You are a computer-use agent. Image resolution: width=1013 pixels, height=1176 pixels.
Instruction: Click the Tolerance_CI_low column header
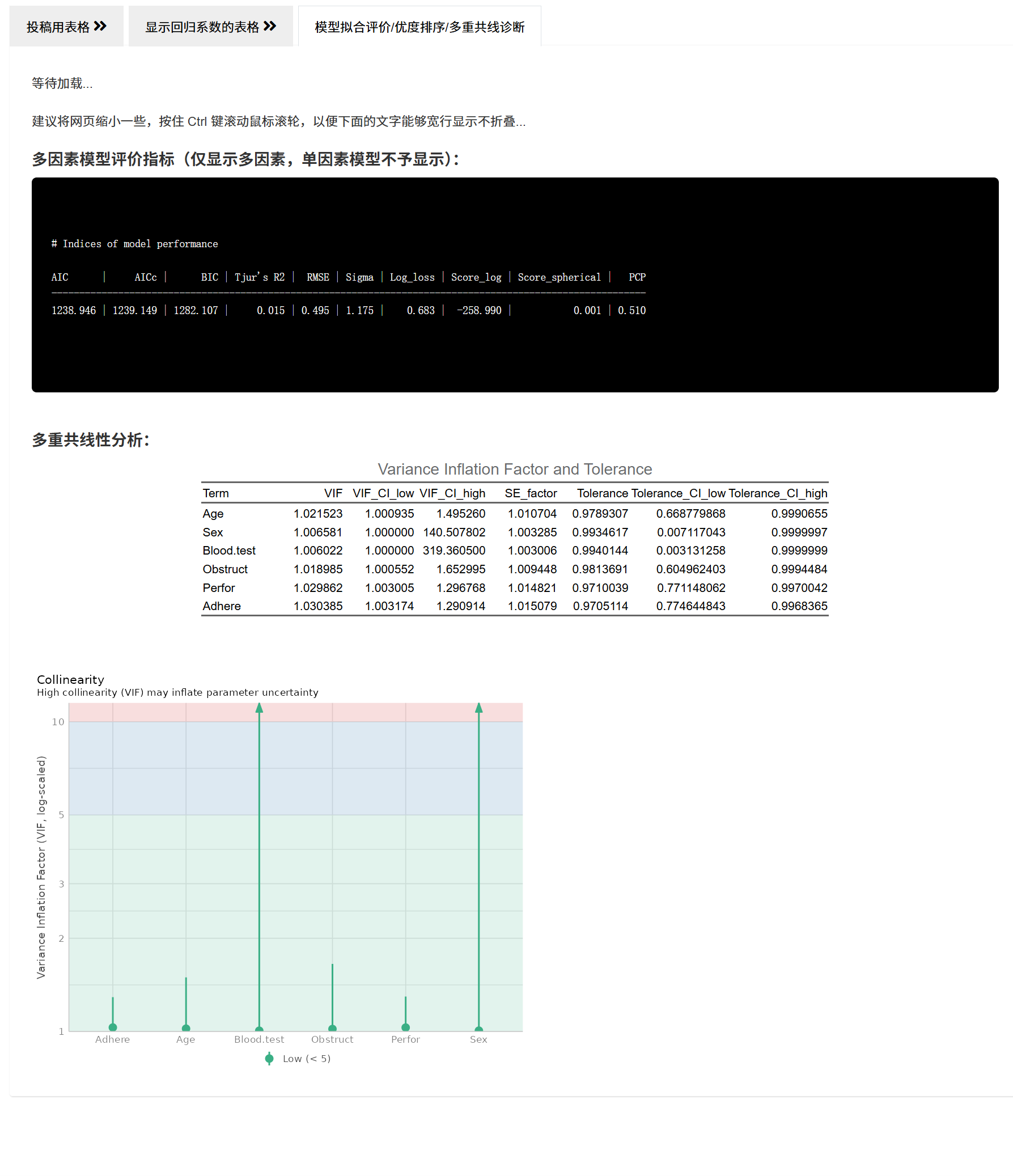[678, 493]
